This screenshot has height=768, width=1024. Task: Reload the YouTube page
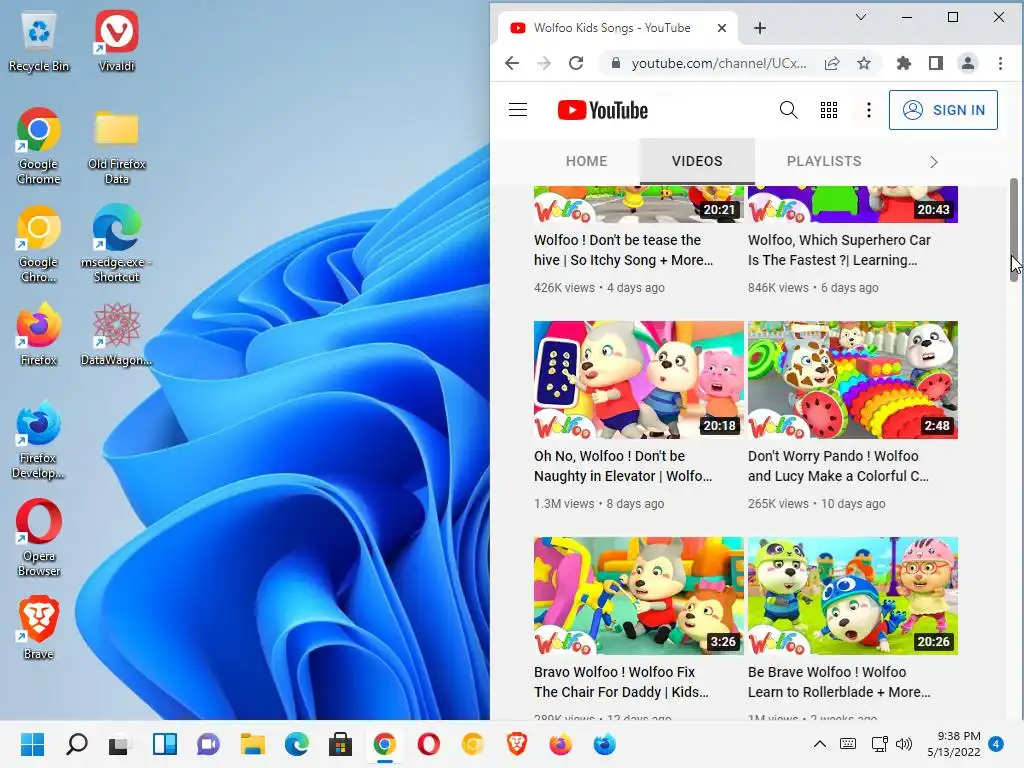point(575,63)
